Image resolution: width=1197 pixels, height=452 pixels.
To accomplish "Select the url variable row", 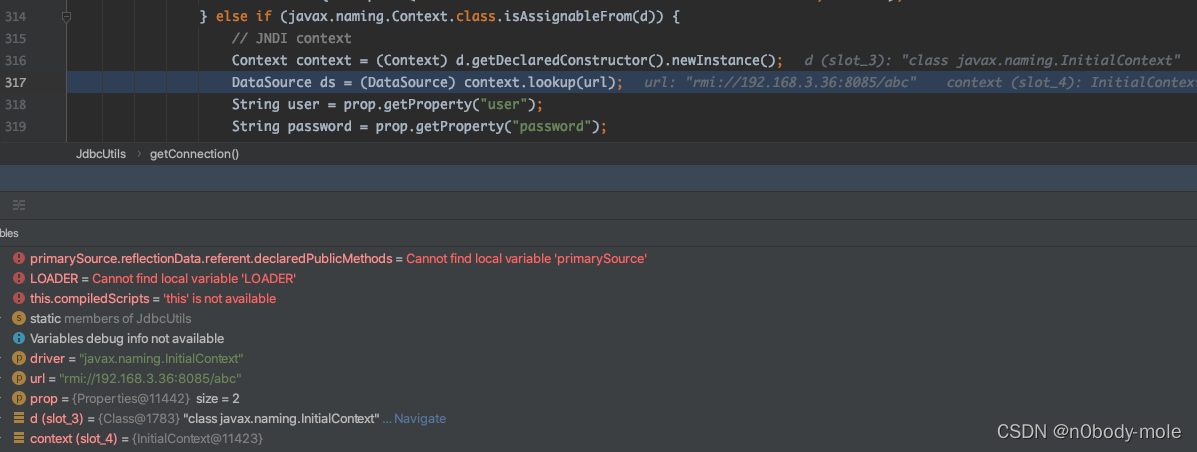I will (598, 378).
